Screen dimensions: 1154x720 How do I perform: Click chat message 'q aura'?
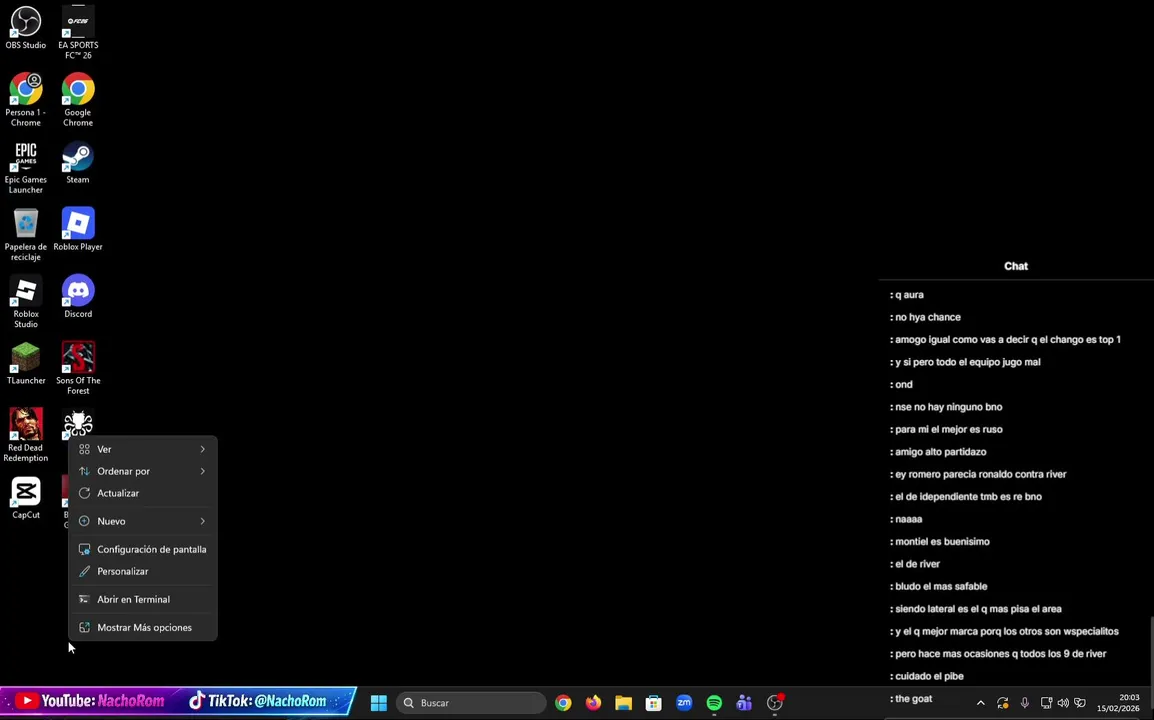[909, 294]
